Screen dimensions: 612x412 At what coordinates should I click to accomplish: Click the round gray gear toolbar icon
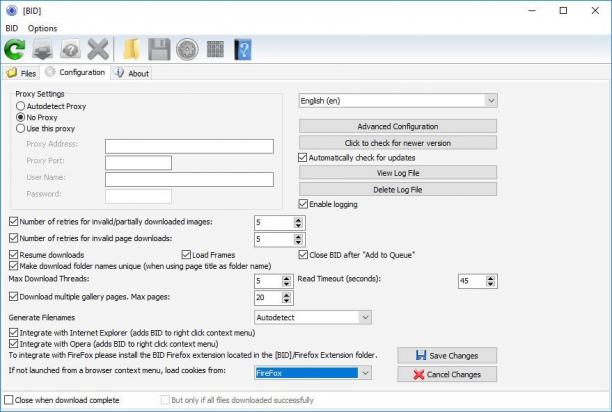click(x=187, y=50)
